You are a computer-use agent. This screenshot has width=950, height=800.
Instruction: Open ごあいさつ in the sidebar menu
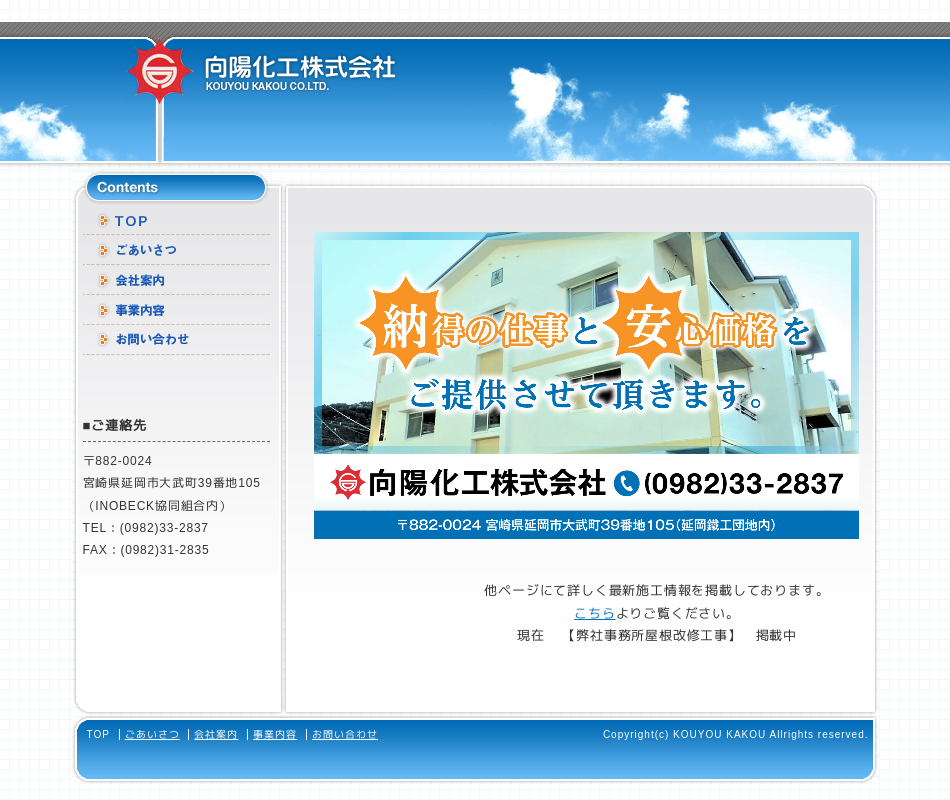click(146, 250)
